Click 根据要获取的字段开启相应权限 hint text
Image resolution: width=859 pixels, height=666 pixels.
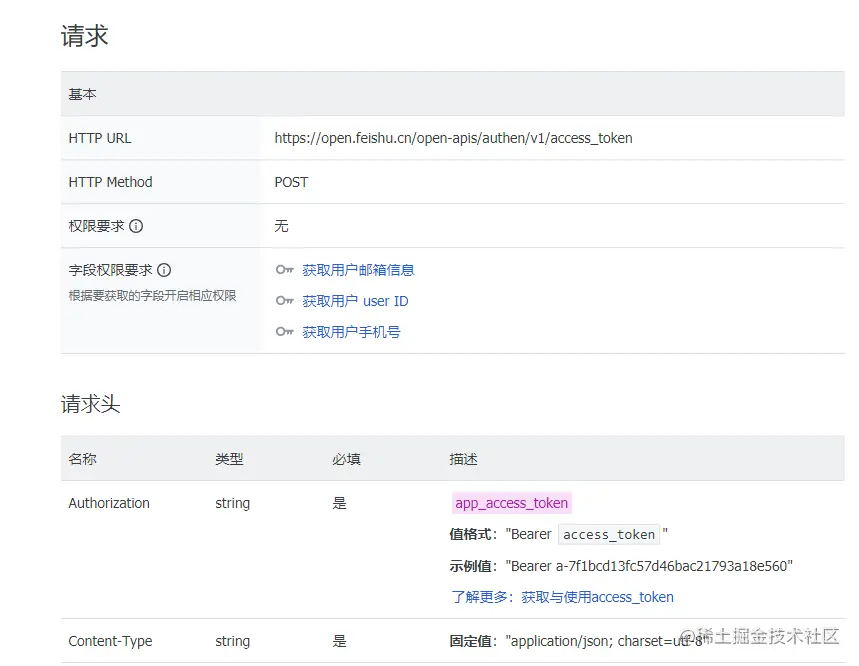(x=152, y=296)
